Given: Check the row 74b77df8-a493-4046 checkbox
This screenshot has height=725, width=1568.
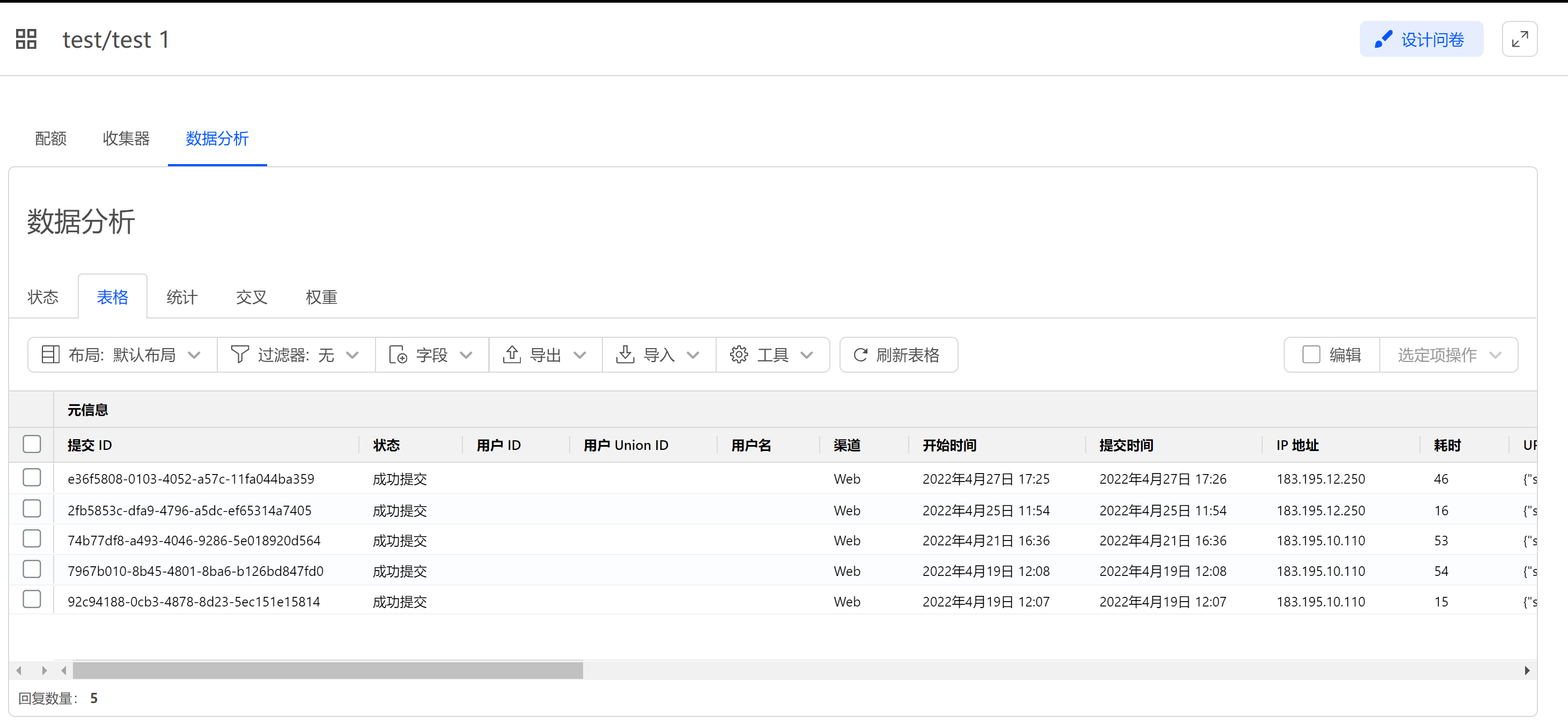Looking at the screenshot, I should coord(32,539).
